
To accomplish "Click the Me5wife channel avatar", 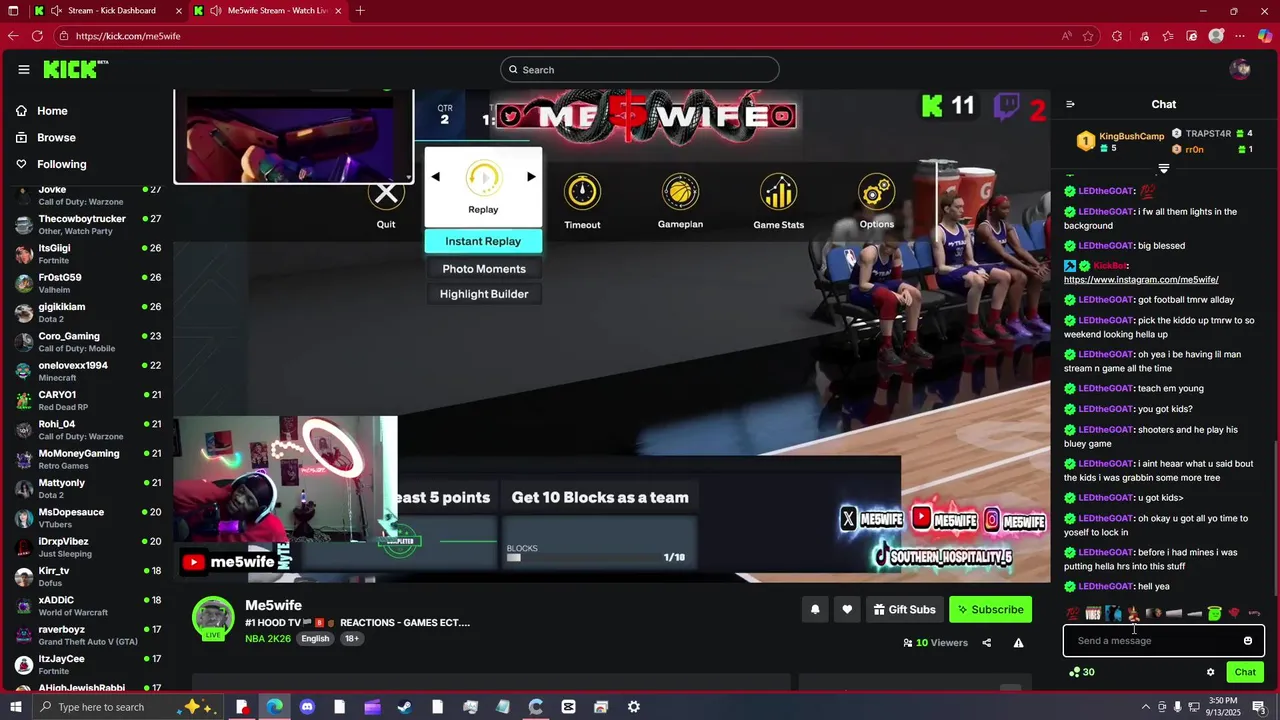I will click(x=213, y=617).
